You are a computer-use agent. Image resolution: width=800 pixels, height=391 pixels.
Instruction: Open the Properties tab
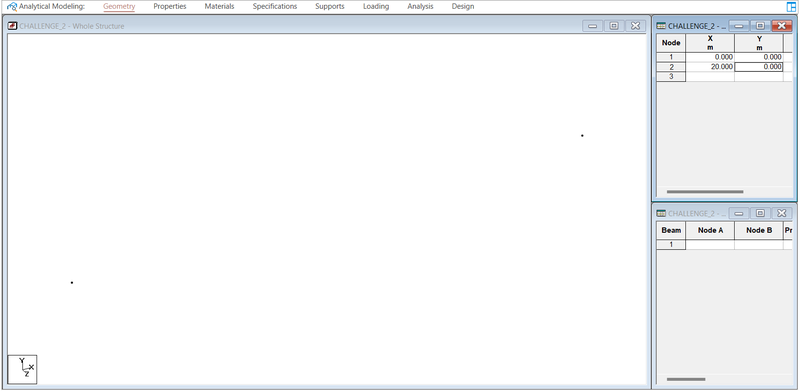[x=170, y=7]
